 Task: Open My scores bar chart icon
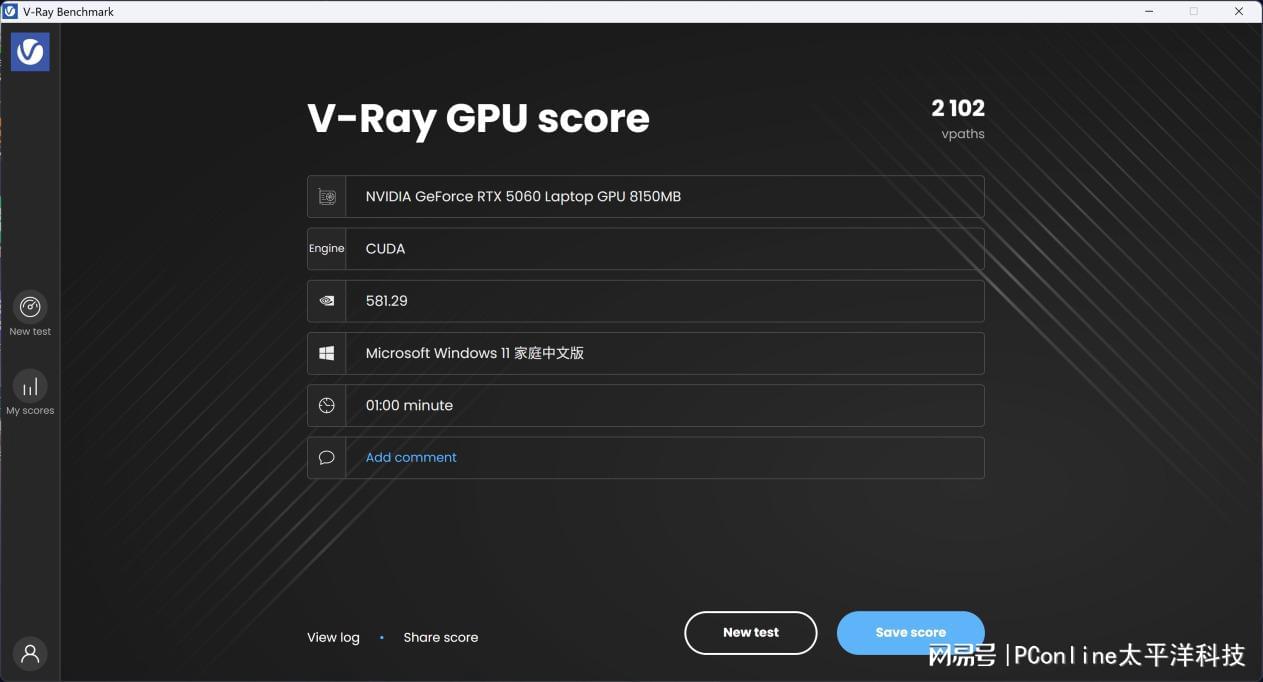click(x=30, y=386)
